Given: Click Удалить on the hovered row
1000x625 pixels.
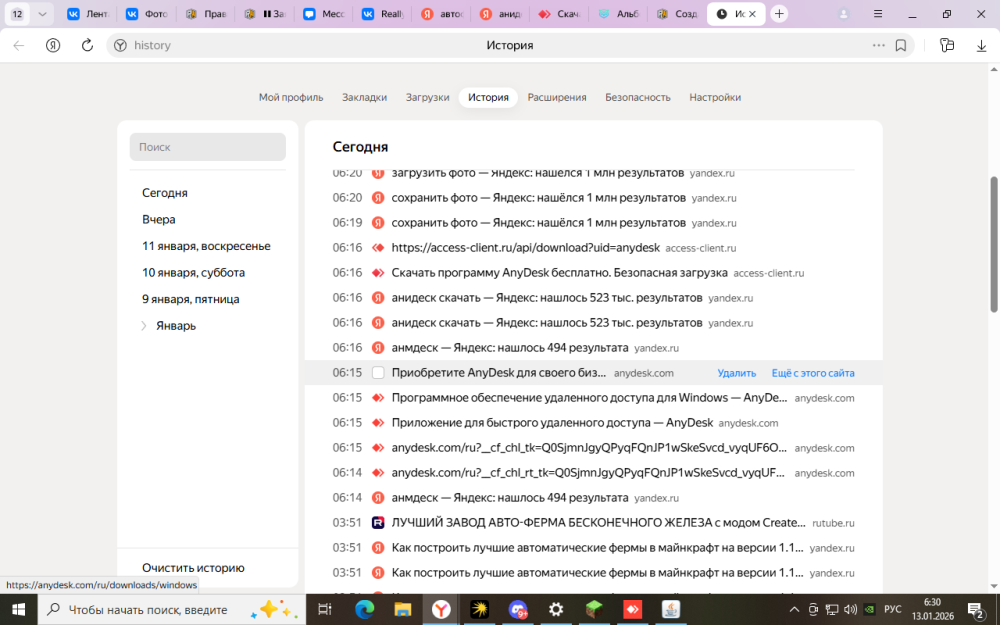Looking at the screenshot, I should (737, 373).
